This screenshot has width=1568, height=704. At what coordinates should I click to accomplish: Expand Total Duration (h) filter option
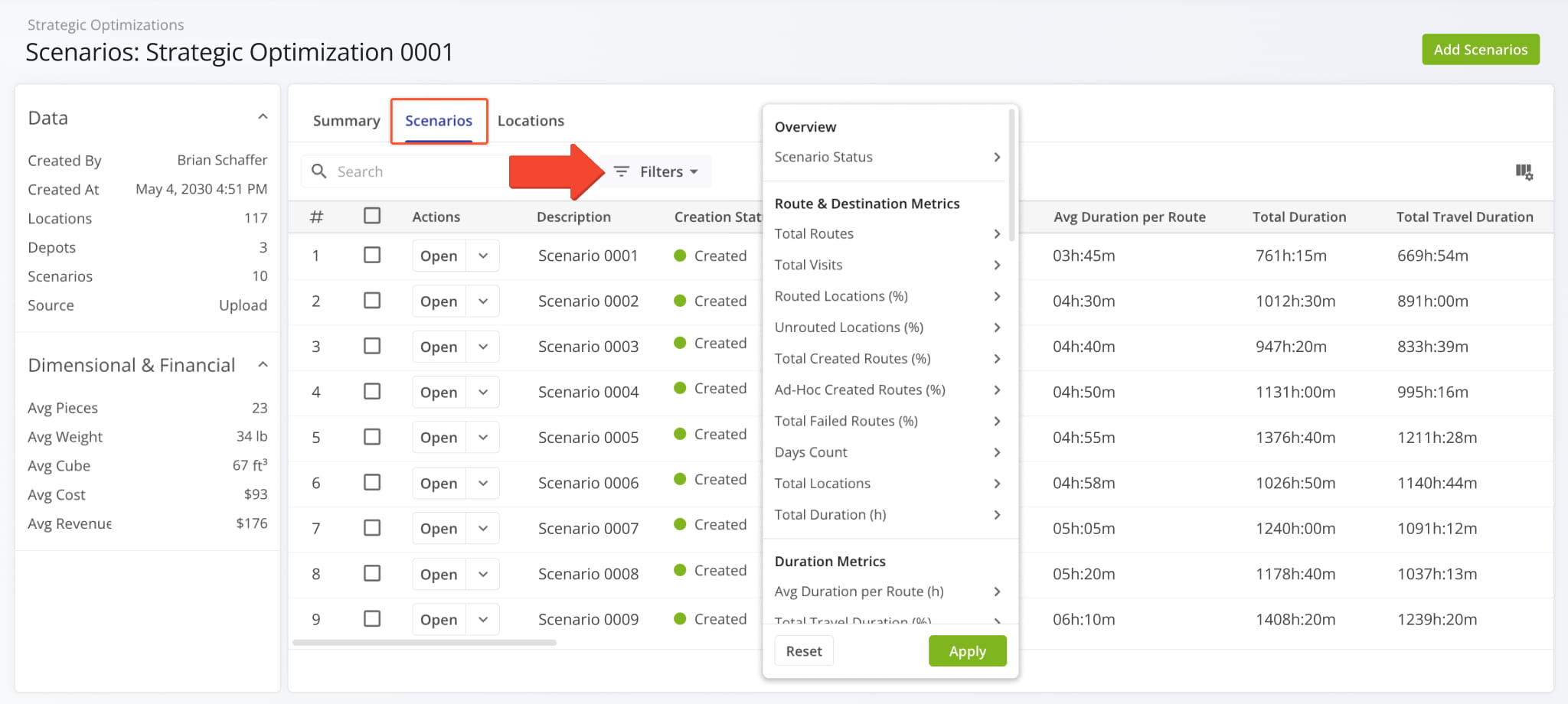(996, 515)
